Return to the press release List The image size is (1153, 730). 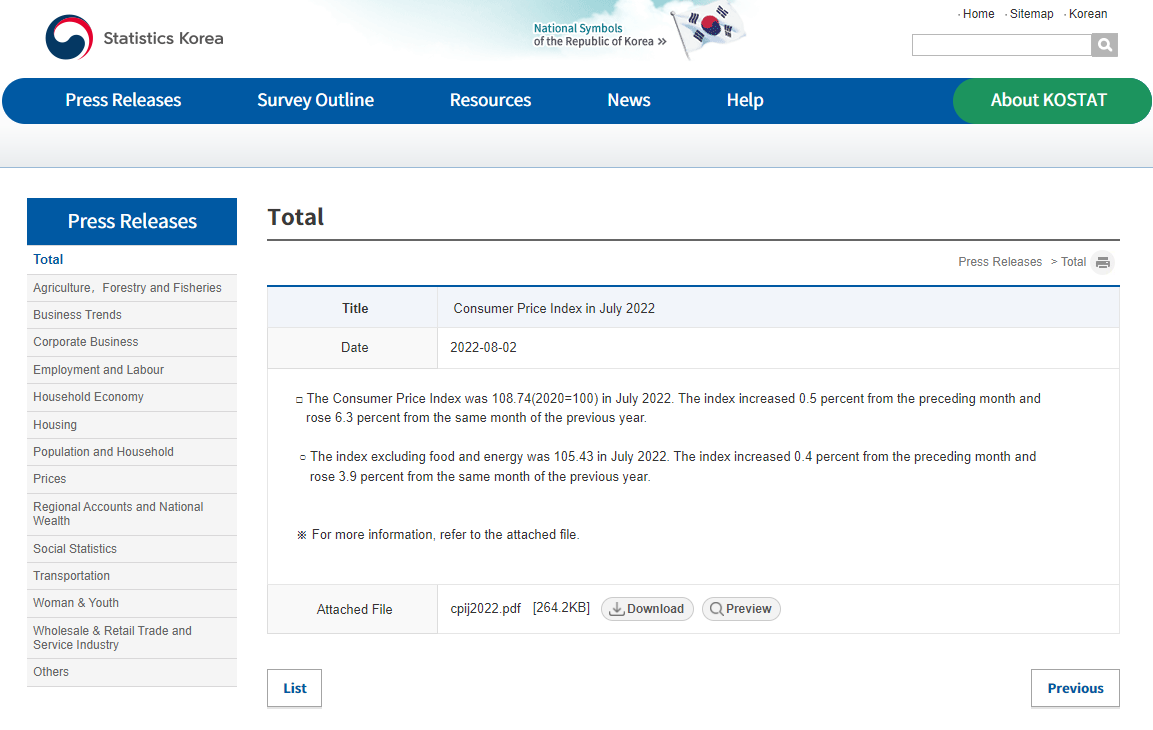(x=294, y=688)
